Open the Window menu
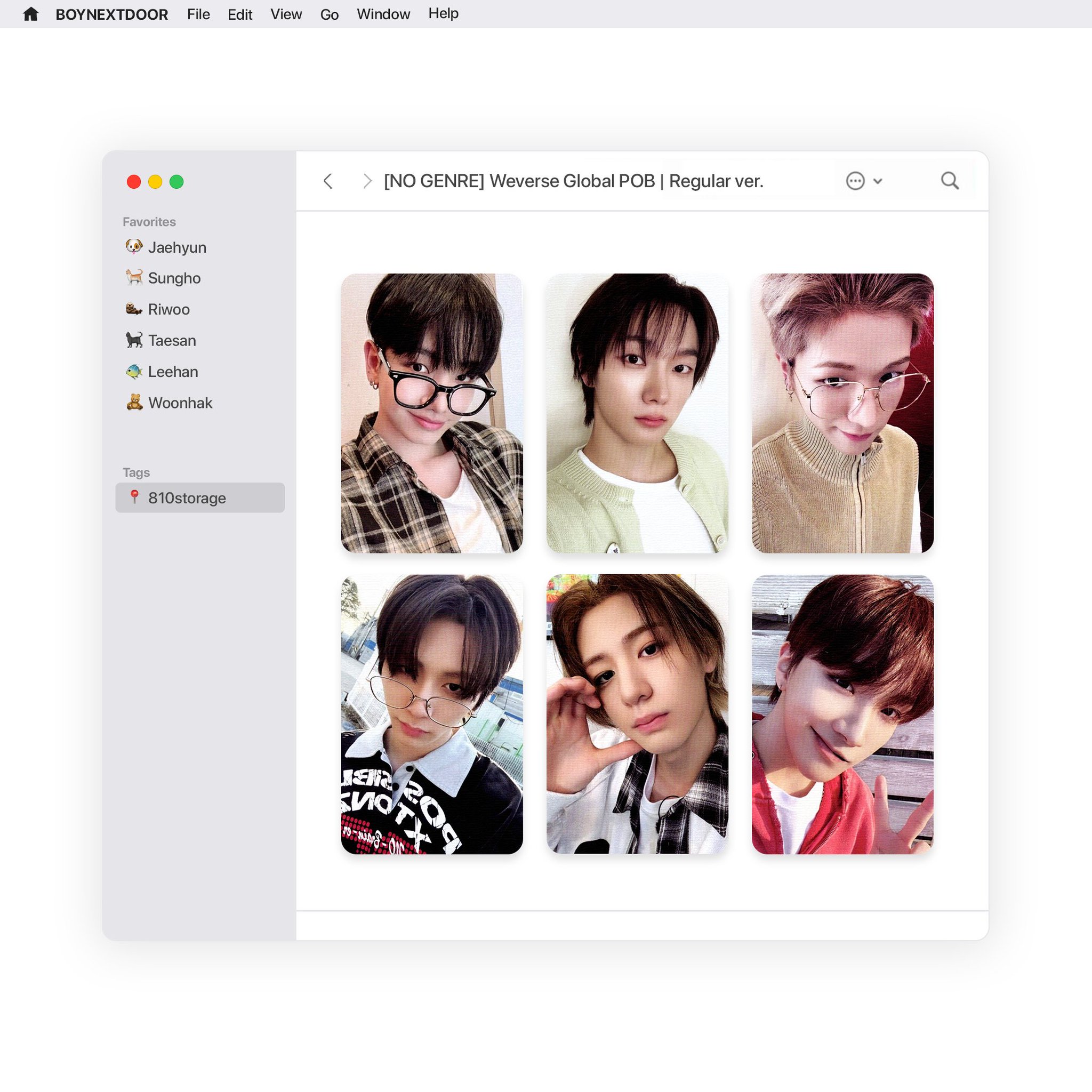The image size is (1092, 1092). pyautogui.click(x=383, y=14)
